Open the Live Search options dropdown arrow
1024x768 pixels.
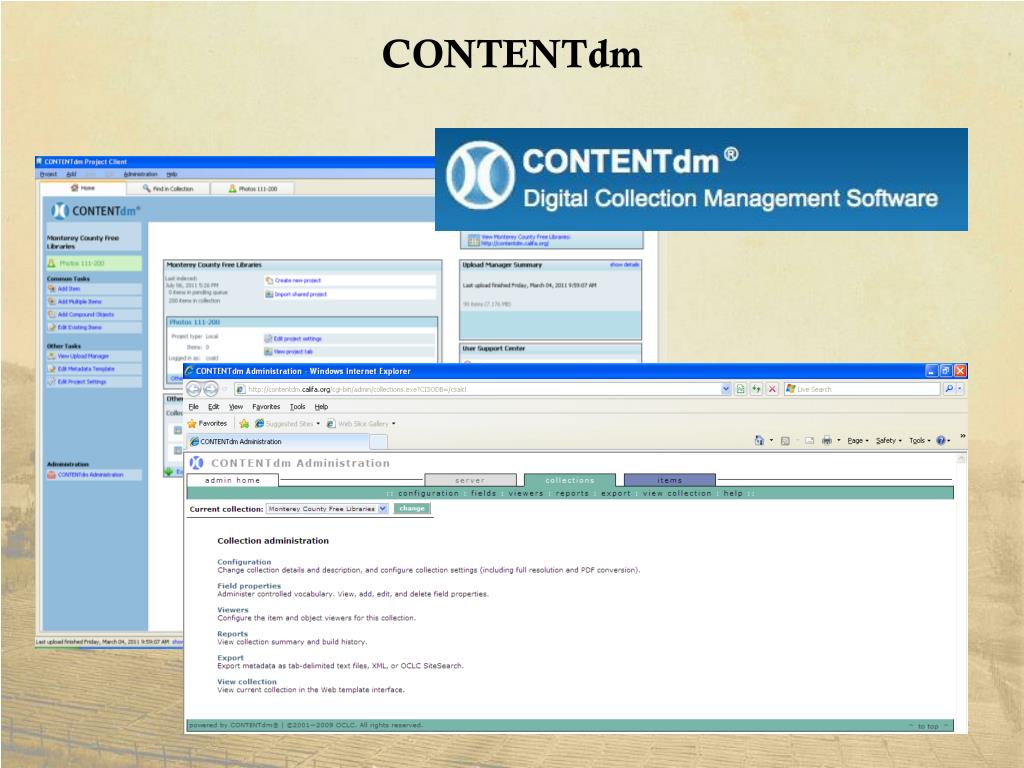click(x=960, y=389)
